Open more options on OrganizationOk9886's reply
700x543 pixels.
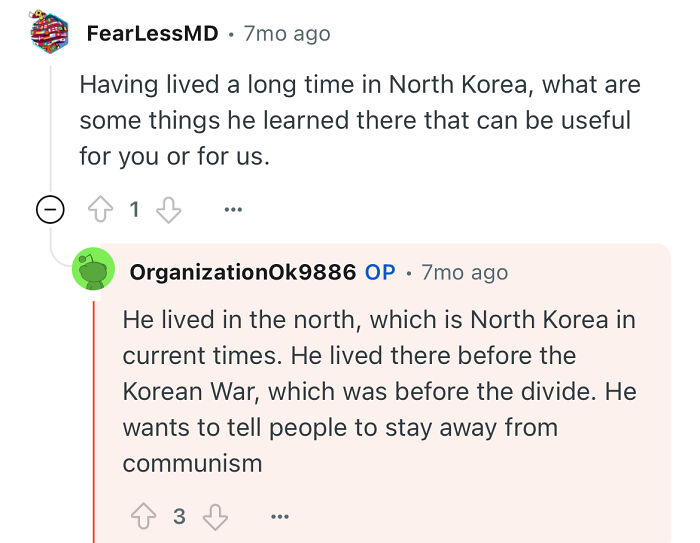(279, 517)
